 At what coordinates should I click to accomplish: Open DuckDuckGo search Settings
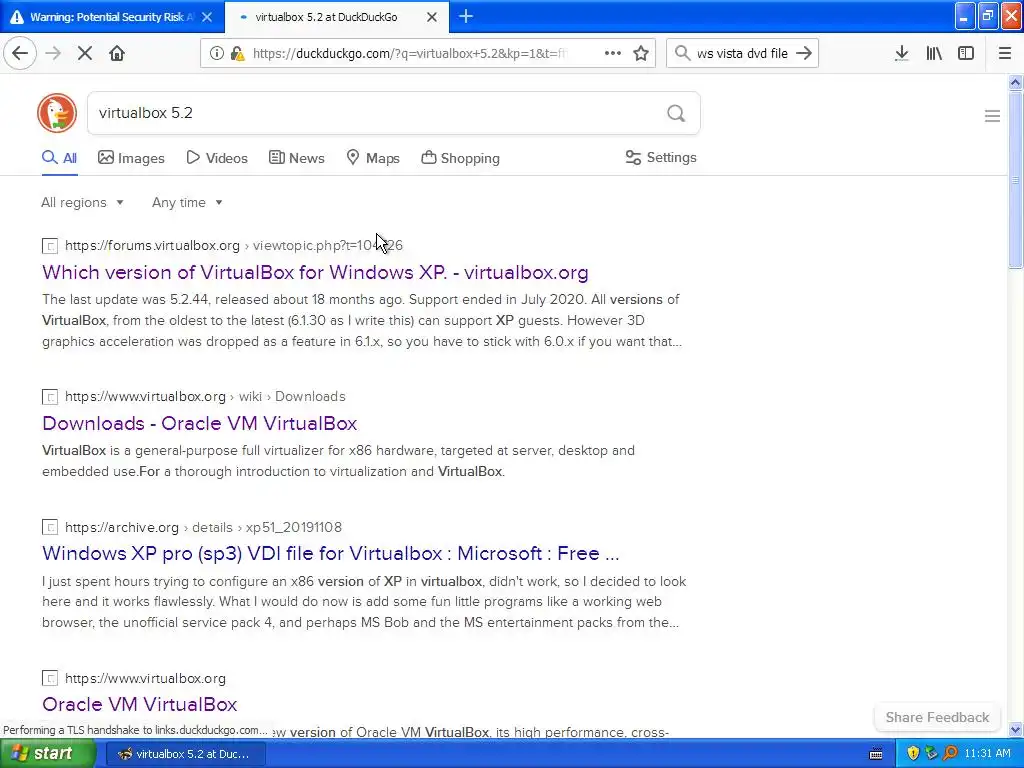661,157
